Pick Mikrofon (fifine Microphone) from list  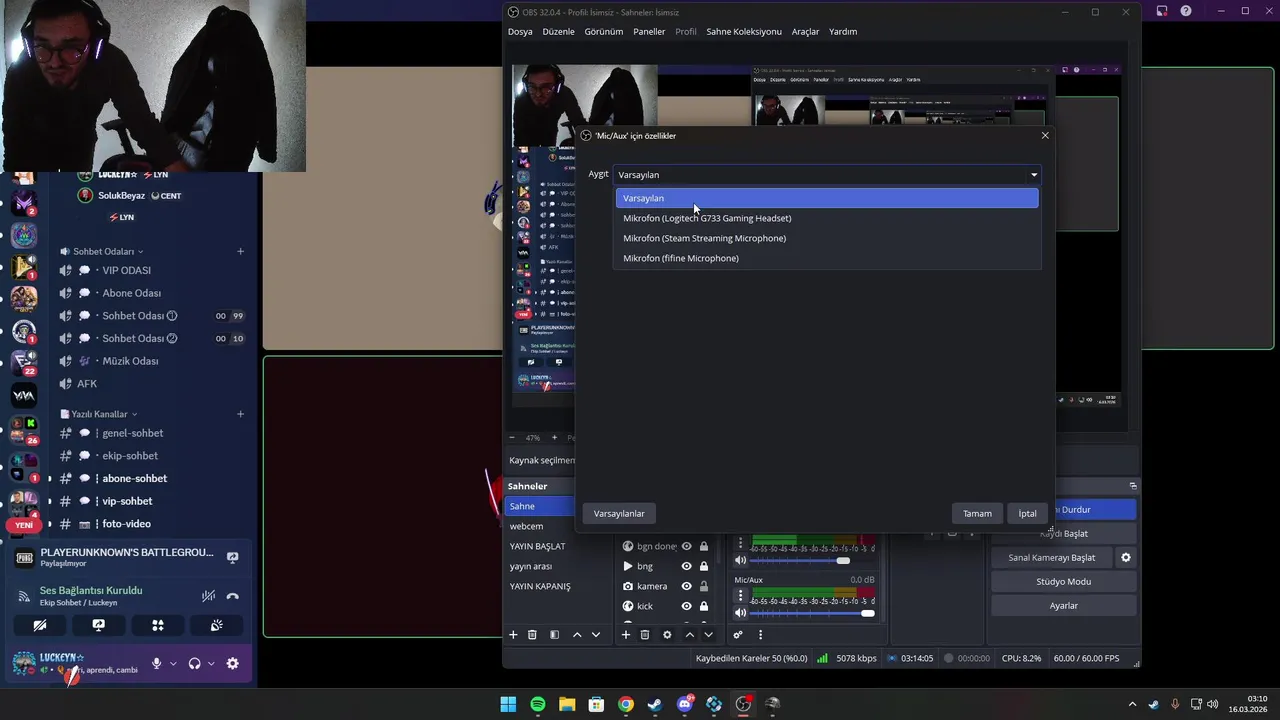click(827, 258)
